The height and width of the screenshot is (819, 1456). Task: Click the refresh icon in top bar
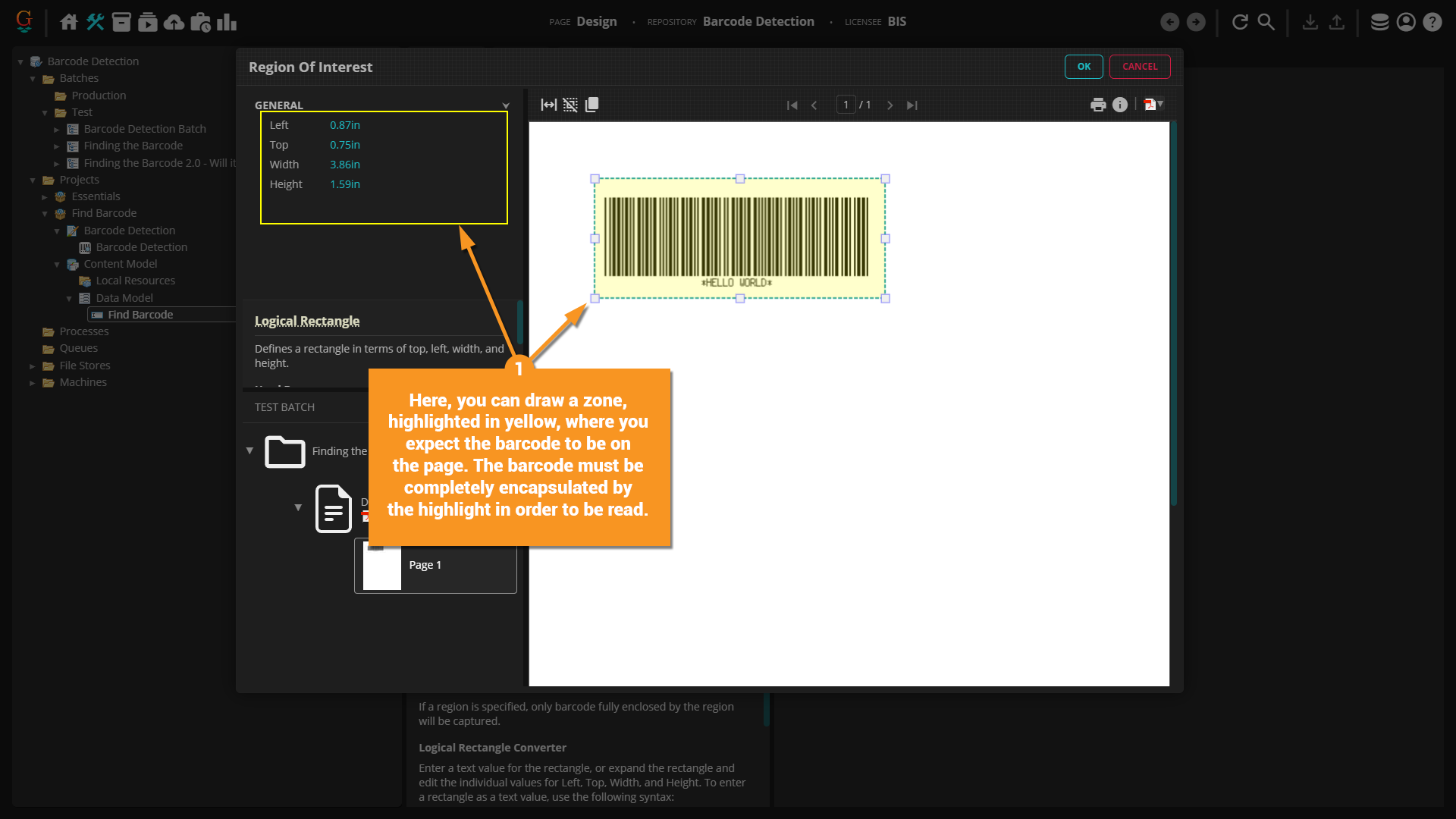[x=1240, y=22]
